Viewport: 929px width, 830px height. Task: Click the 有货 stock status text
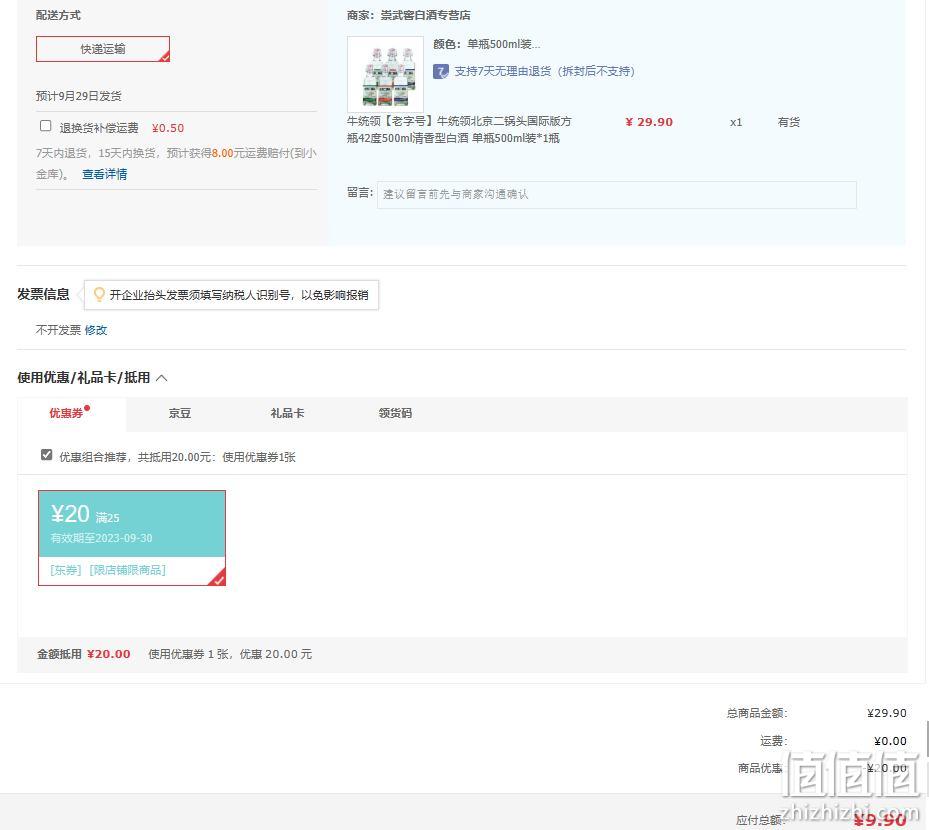[789, 122]
